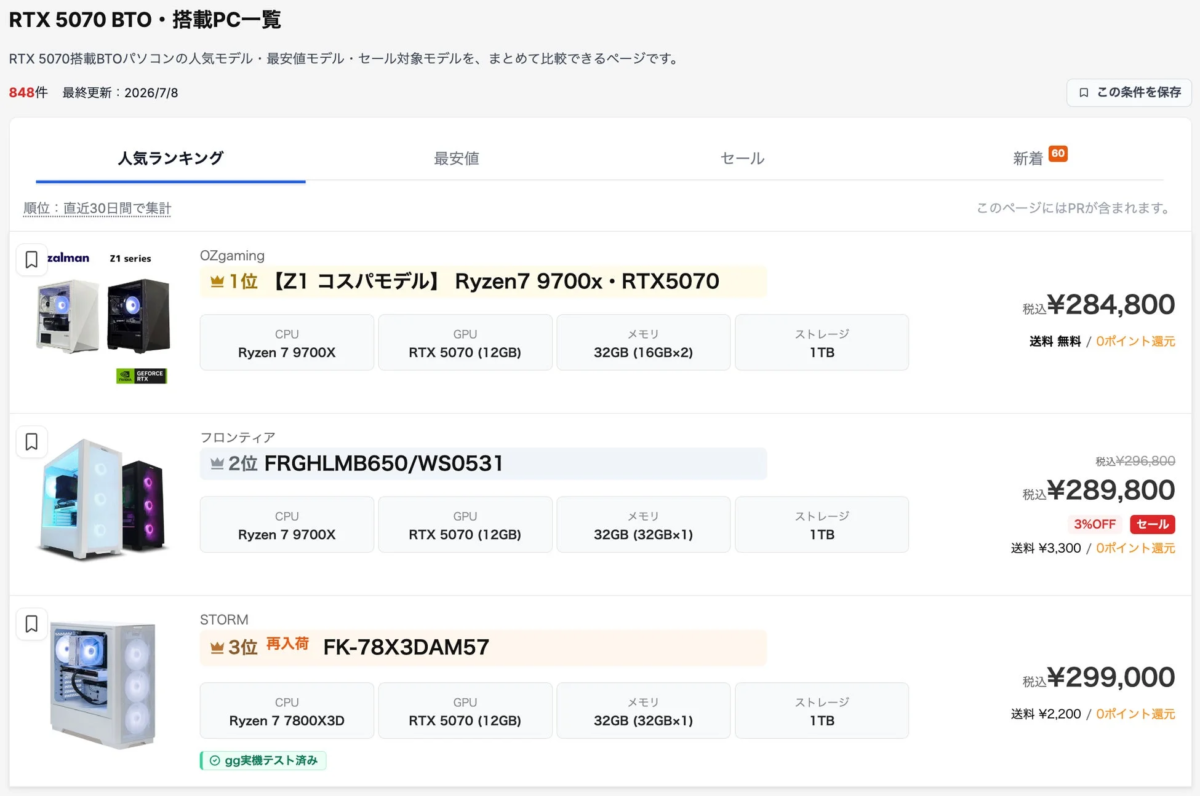Click 送料 ¥2,200 shipping text
Viewport: 1200px width, 796px height.
pyautogui.click(x=1046, y=714)
